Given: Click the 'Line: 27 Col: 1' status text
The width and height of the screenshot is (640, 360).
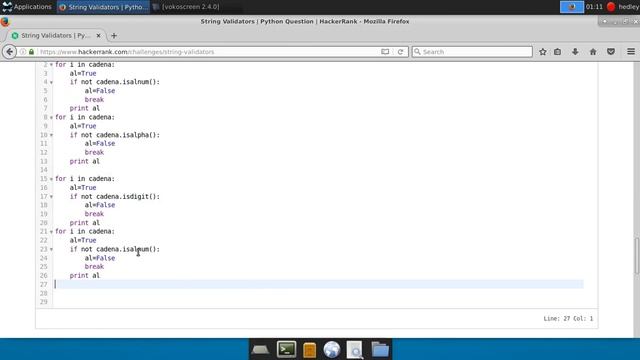Looking at the screenshot, I should [x=568, y=319].
